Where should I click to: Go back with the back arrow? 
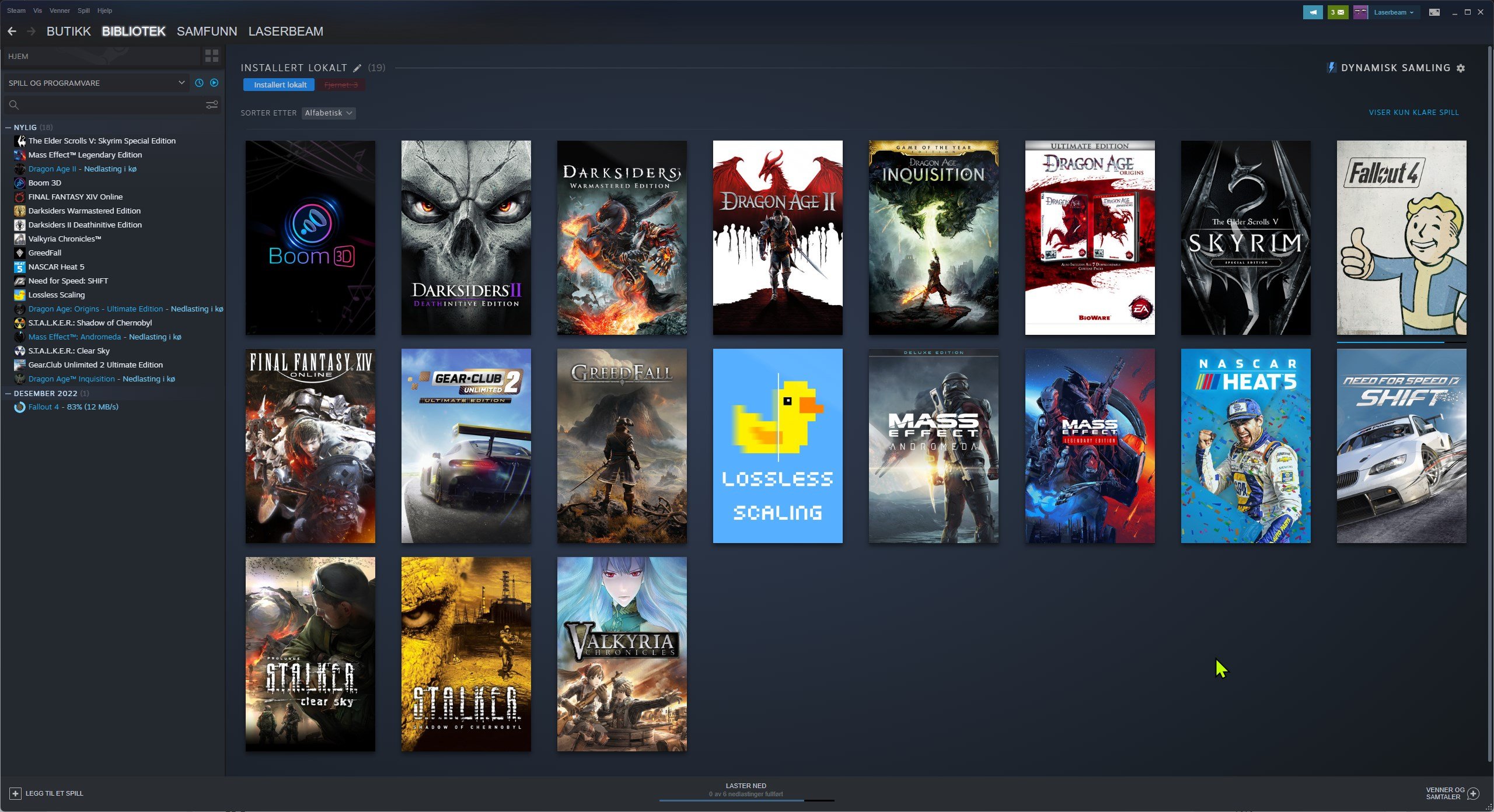coord(12,32)
